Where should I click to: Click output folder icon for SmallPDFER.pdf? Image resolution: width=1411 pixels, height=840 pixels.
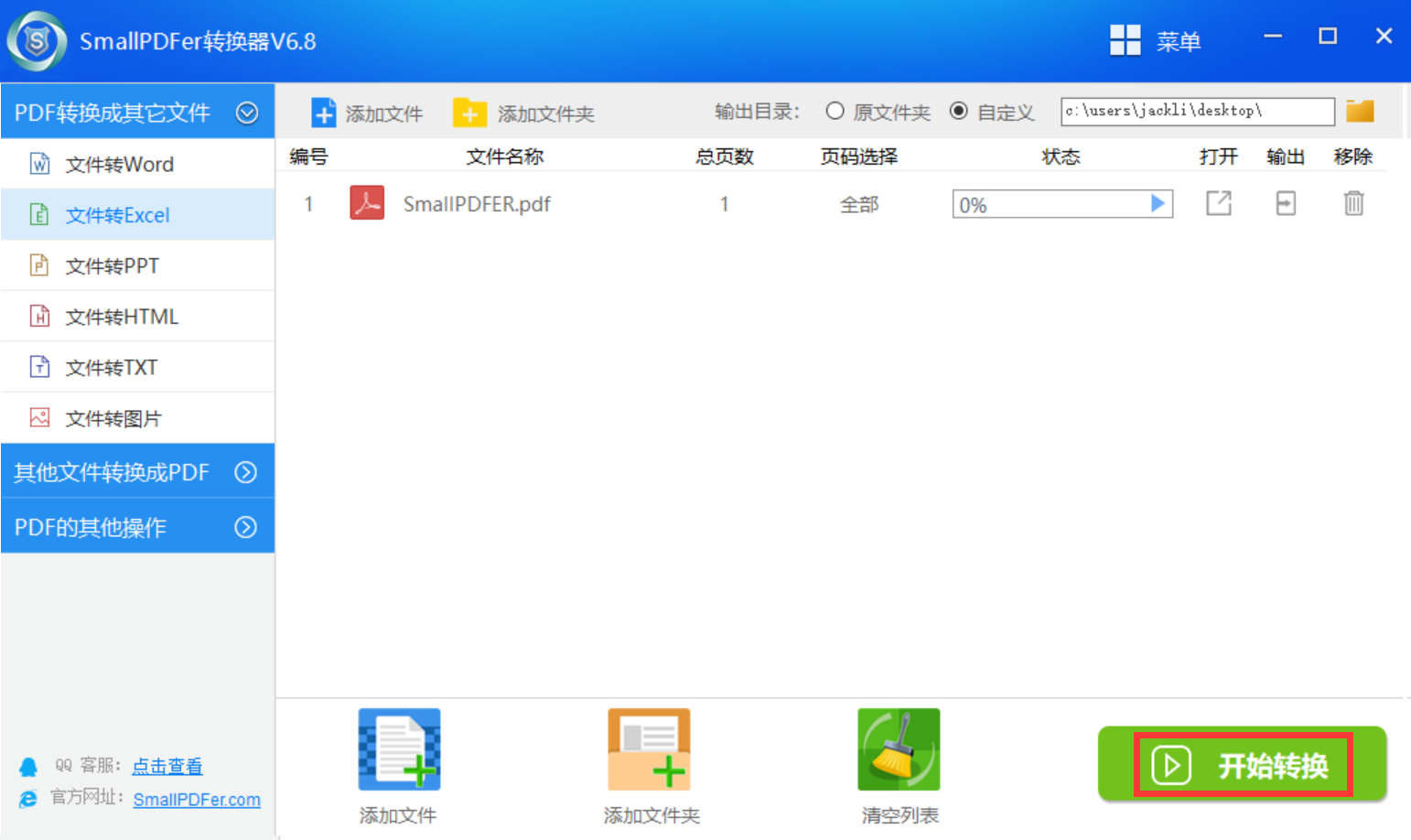(1286, 203)
